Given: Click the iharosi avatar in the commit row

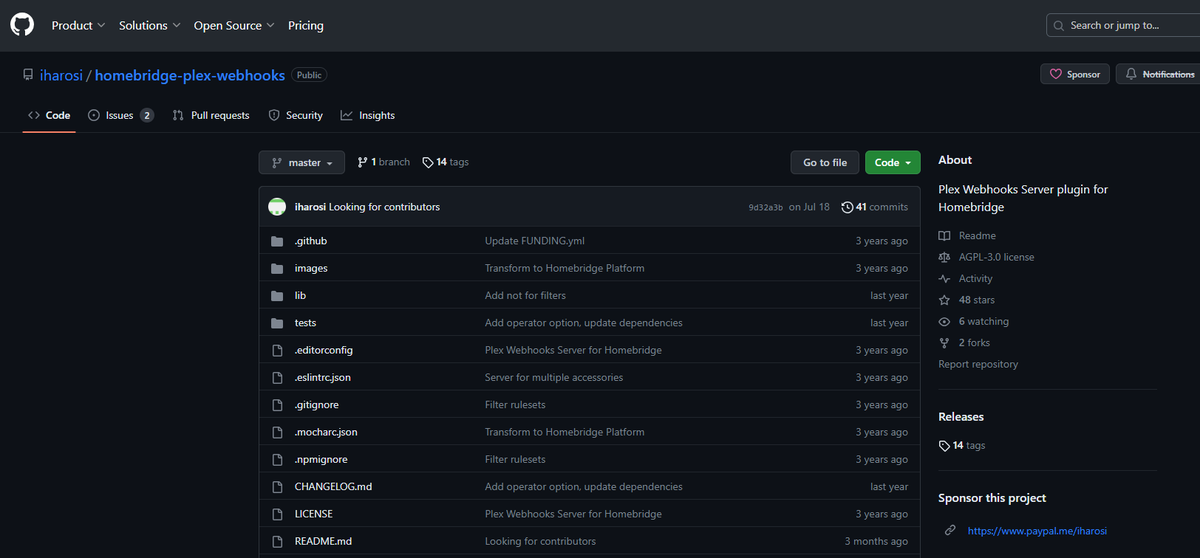Looking at the screenshot, I should click(277, 207).
